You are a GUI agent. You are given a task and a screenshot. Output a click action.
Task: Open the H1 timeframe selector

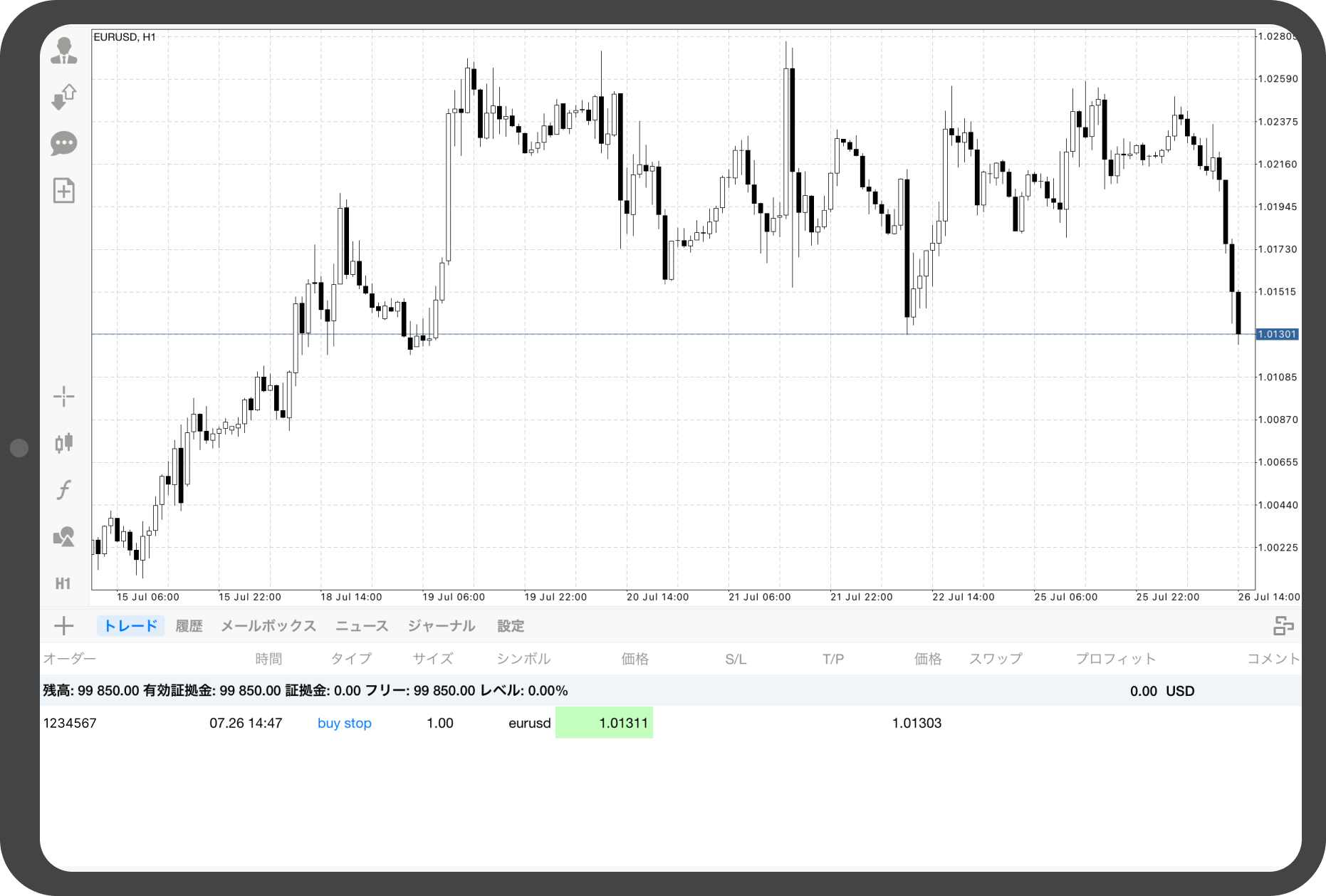pyautogui.click(x=63, y=584)
